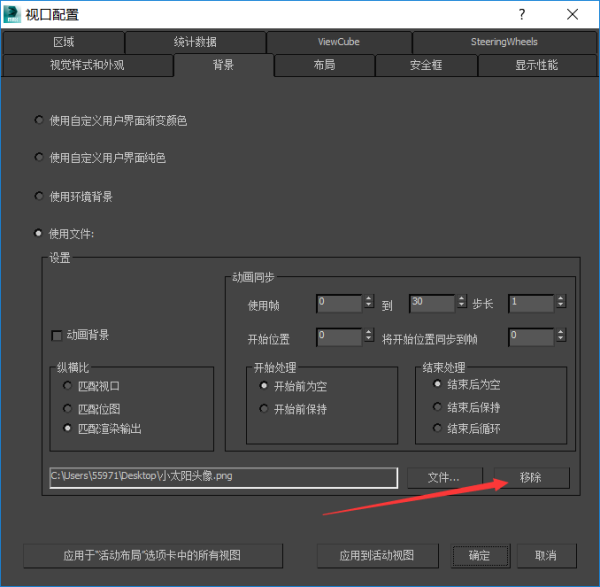
Task: Choose 匹配渲染输出 aspect ratio option
Action: [x=67, y=428]
